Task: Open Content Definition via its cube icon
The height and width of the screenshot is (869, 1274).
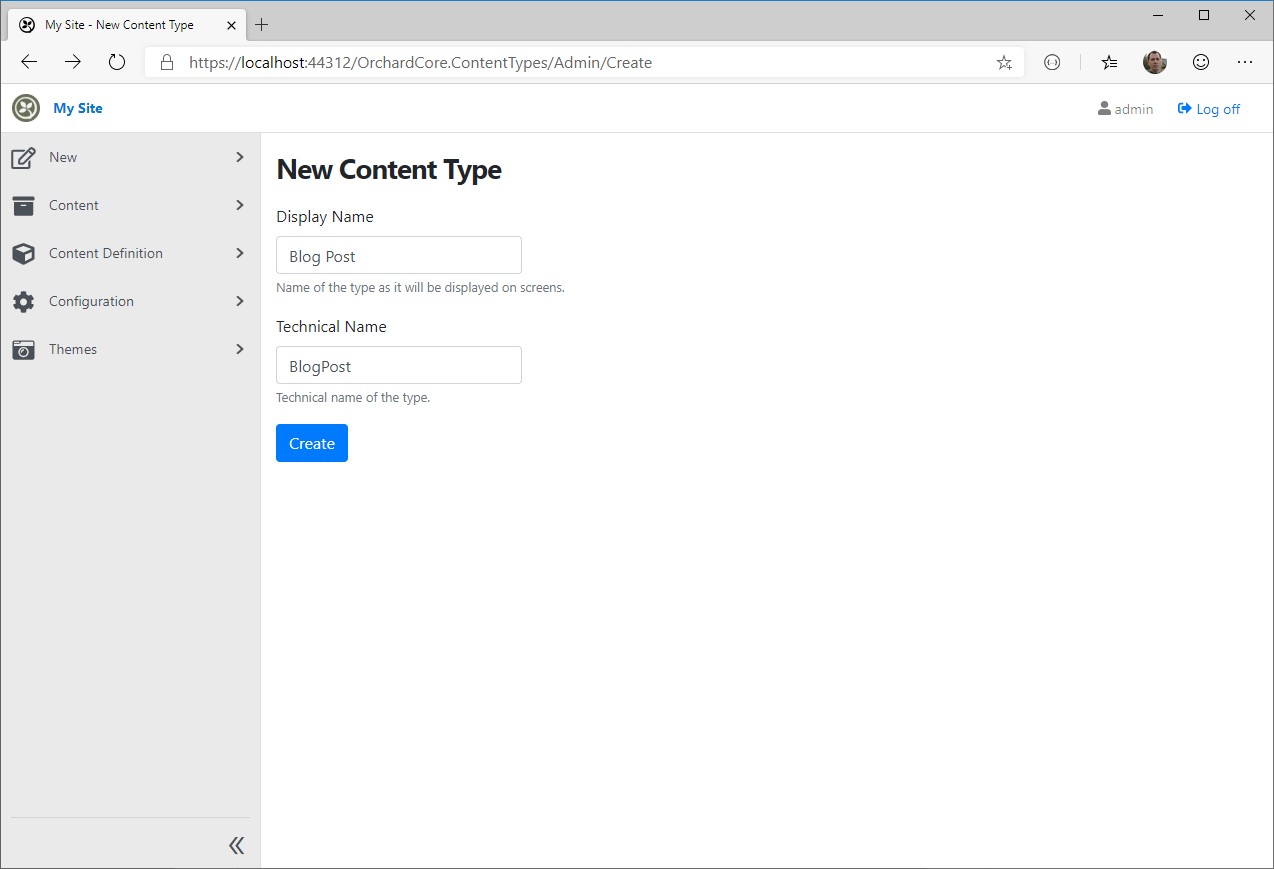Action: click(x=22, y=253)
